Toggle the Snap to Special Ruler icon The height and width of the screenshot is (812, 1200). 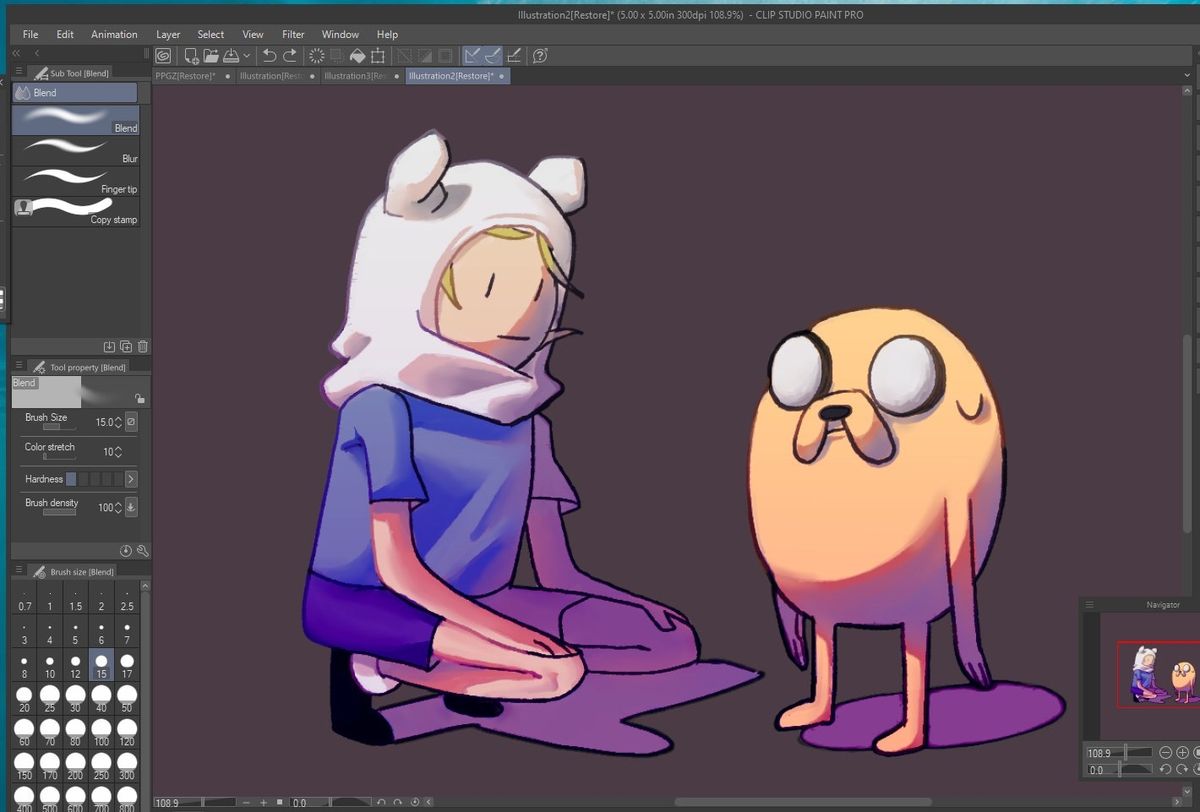492,56
